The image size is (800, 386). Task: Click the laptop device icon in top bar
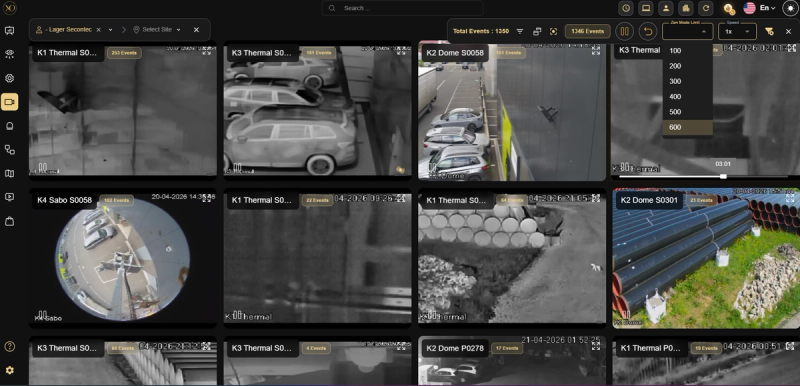[x=645, y=8]
